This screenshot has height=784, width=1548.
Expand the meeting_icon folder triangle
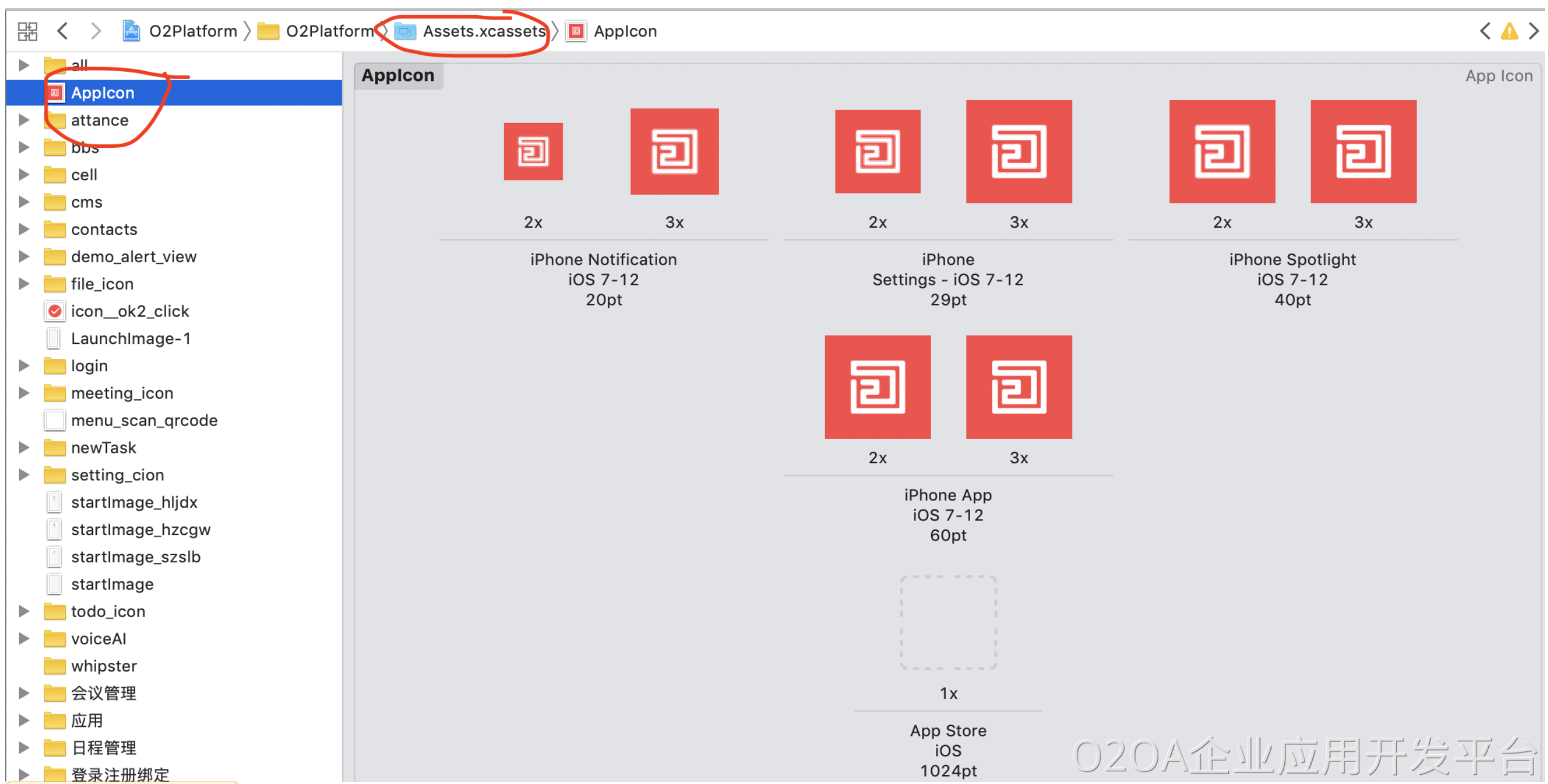pyautogui.click(x=24, y=393)
